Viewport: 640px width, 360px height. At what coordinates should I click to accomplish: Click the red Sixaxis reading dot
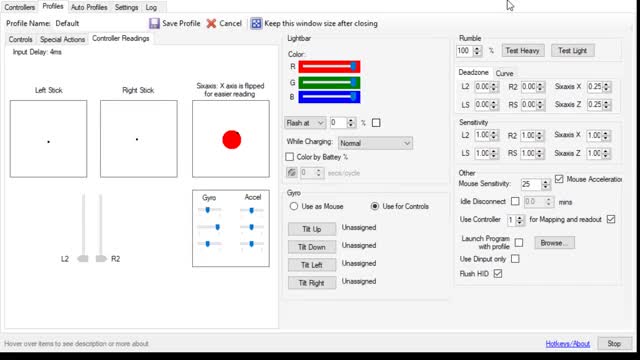pos(231,140)
